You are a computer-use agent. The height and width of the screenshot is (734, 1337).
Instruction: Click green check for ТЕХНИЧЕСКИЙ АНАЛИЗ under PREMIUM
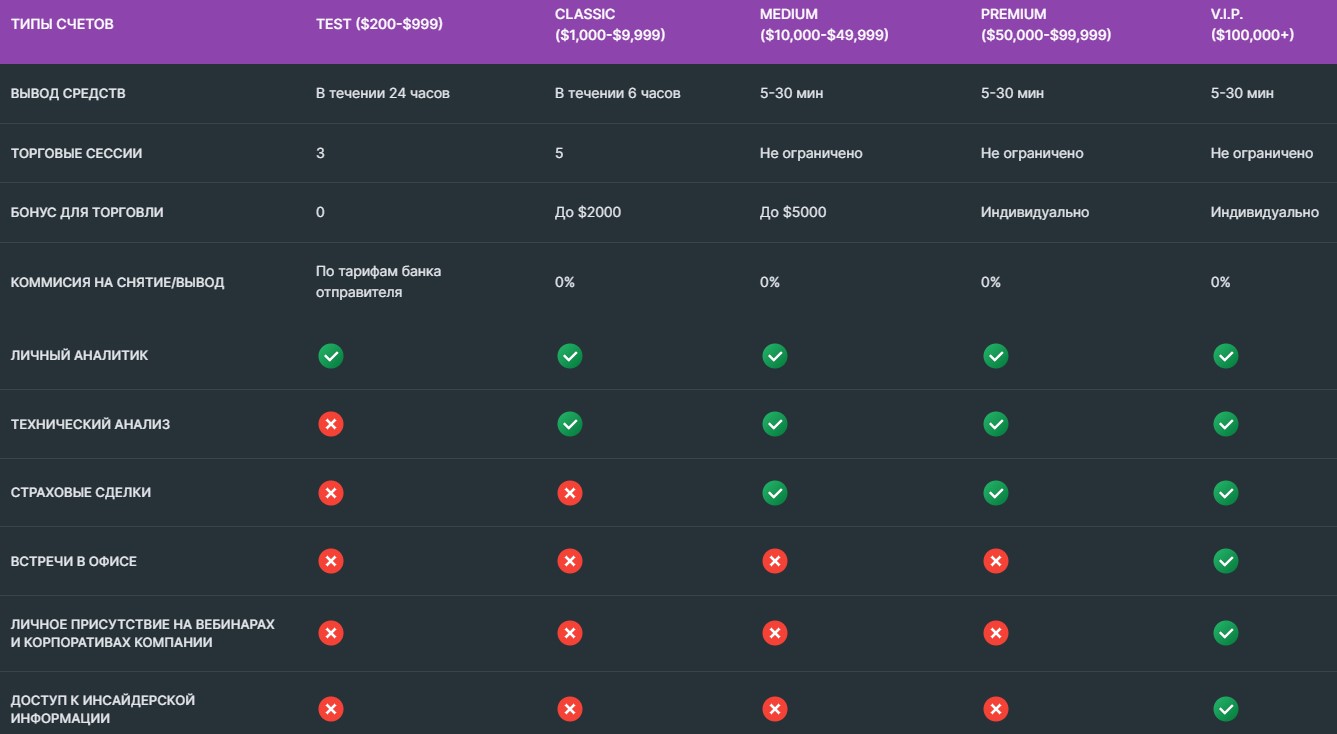point(996,424)
